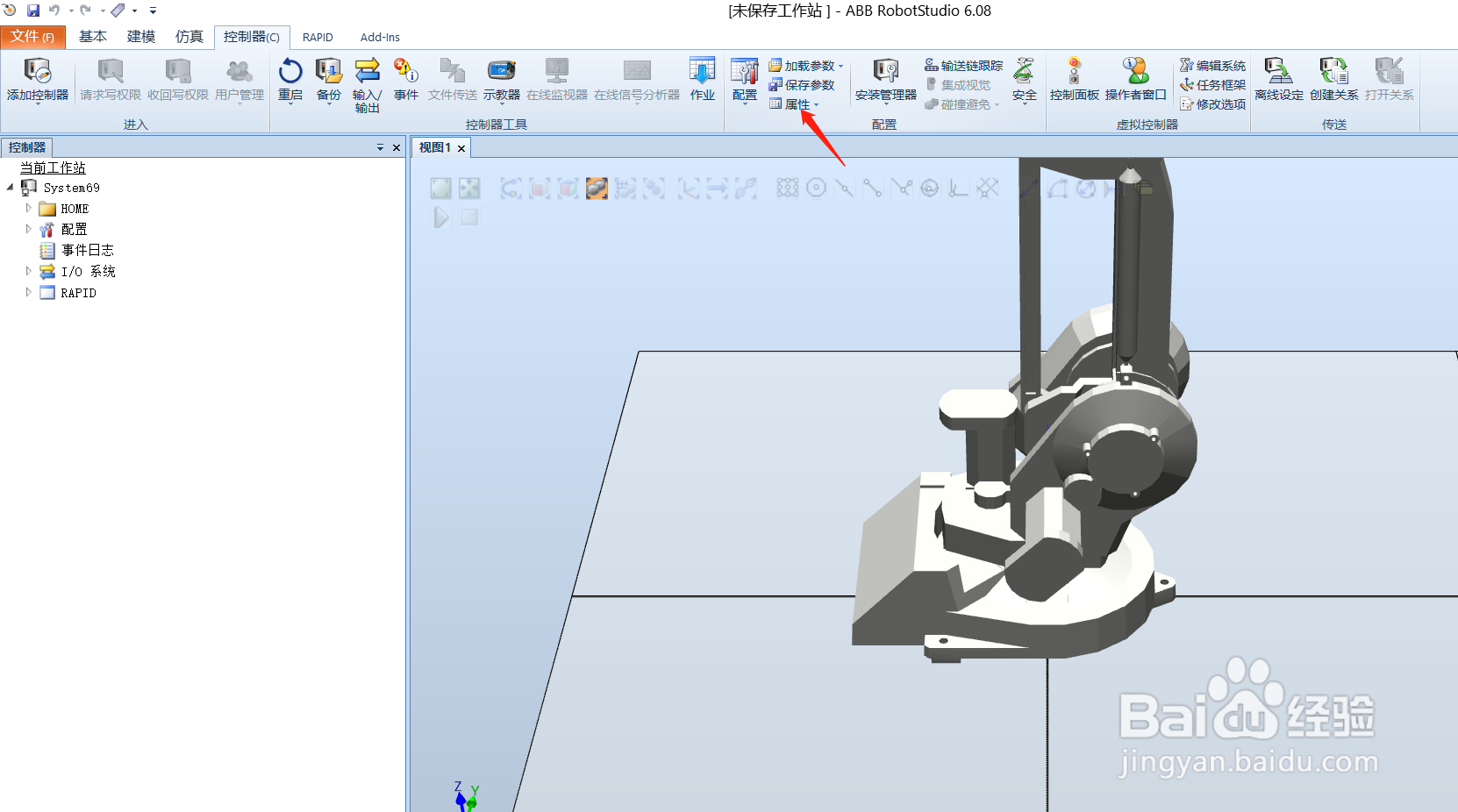Click the save icon in quick access toolbar
1458x812 pixels.
[x=33, y=11]
